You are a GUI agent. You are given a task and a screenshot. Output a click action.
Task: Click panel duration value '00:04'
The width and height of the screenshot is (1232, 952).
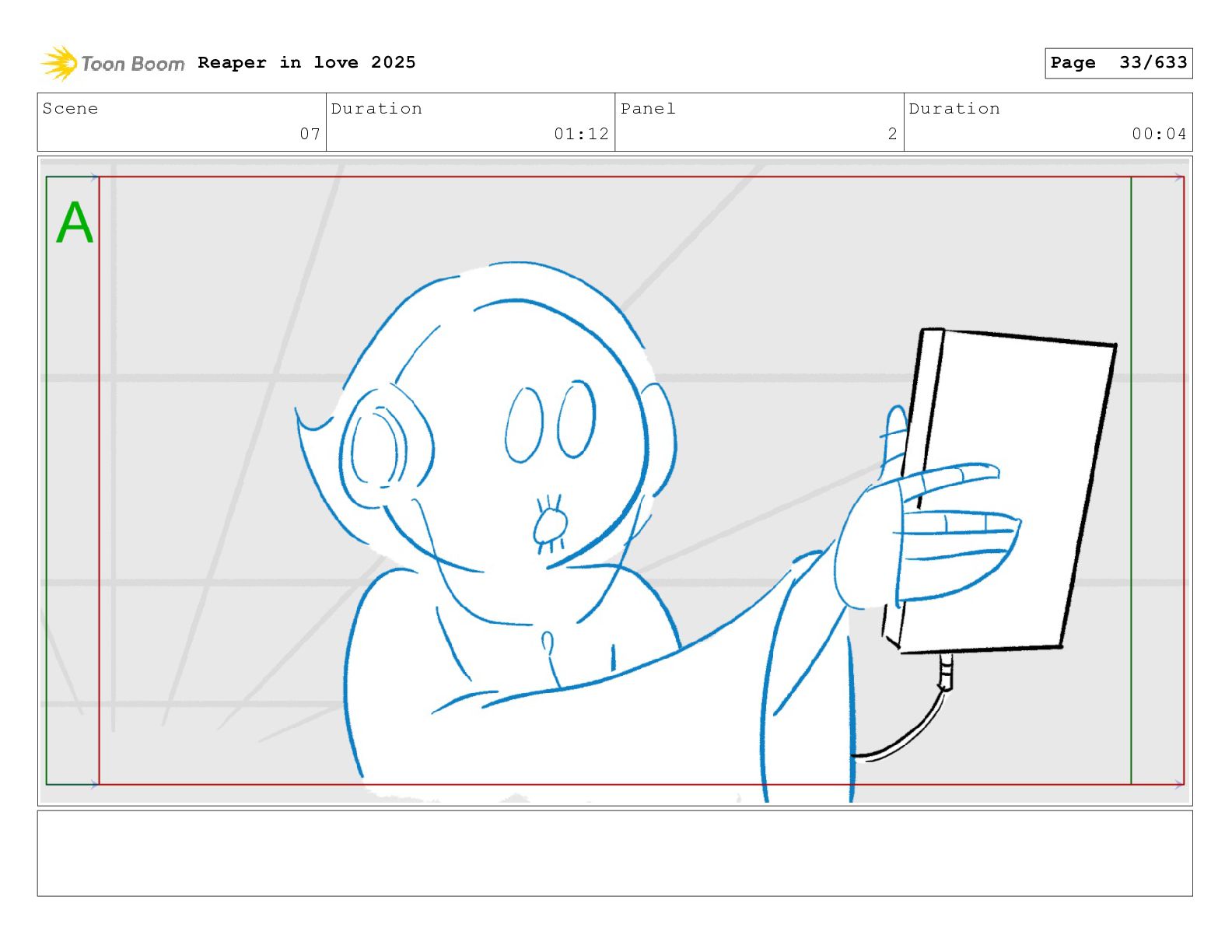(1159, 134)
